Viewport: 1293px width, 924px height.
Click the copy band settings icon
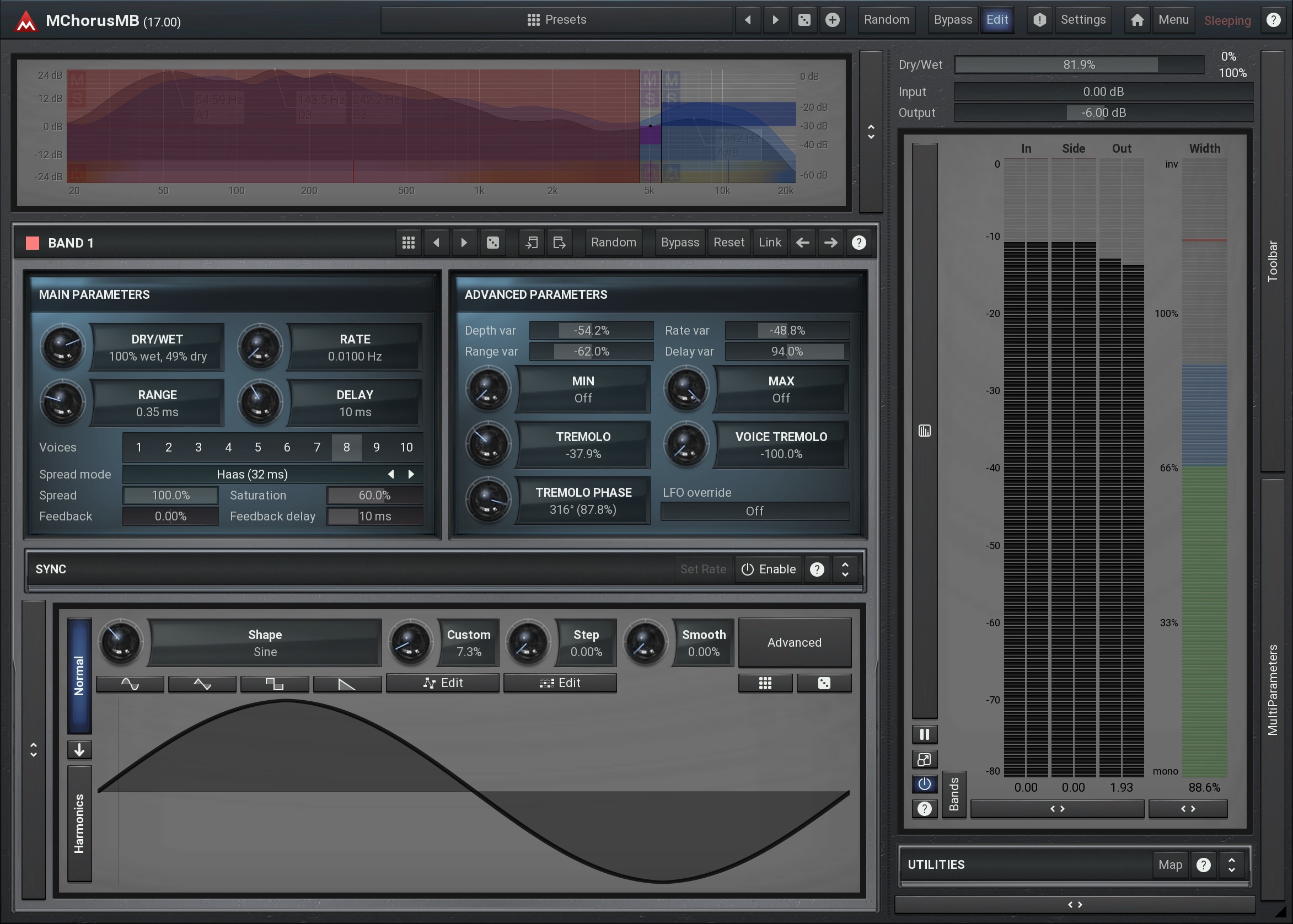pyautogui.click(x=532, y=243)
